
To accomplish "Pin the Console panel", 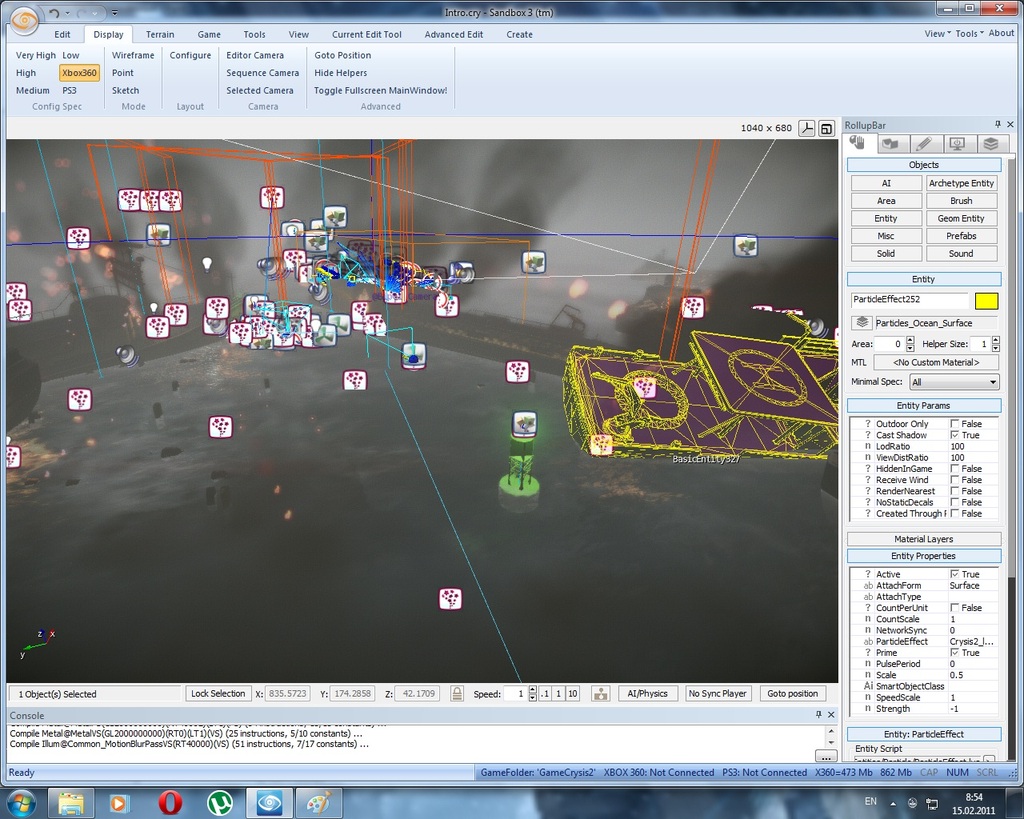I will click(818, 715).
